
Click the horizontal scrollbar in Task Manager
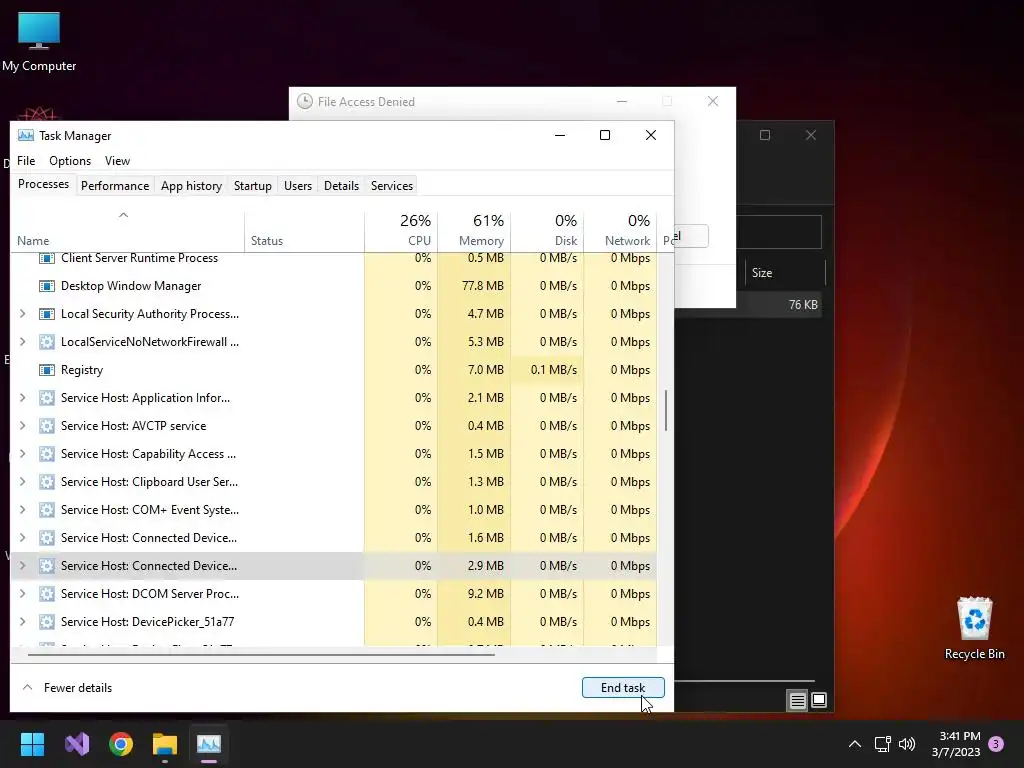pyautogui.click(x=261, y=654)
